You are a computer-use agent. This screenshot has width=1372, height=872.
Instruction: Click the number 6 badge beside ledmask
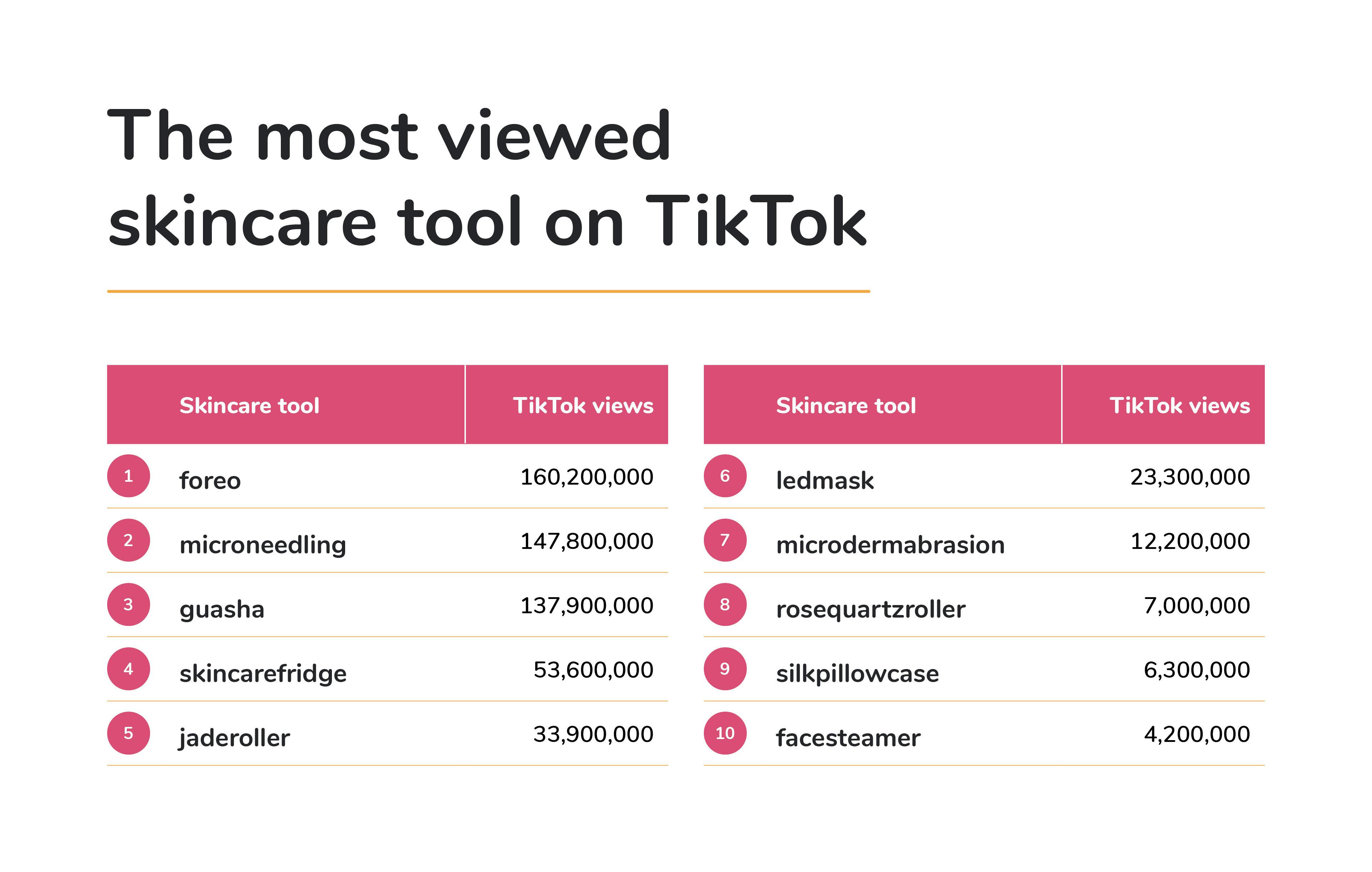tap(725, 476)
